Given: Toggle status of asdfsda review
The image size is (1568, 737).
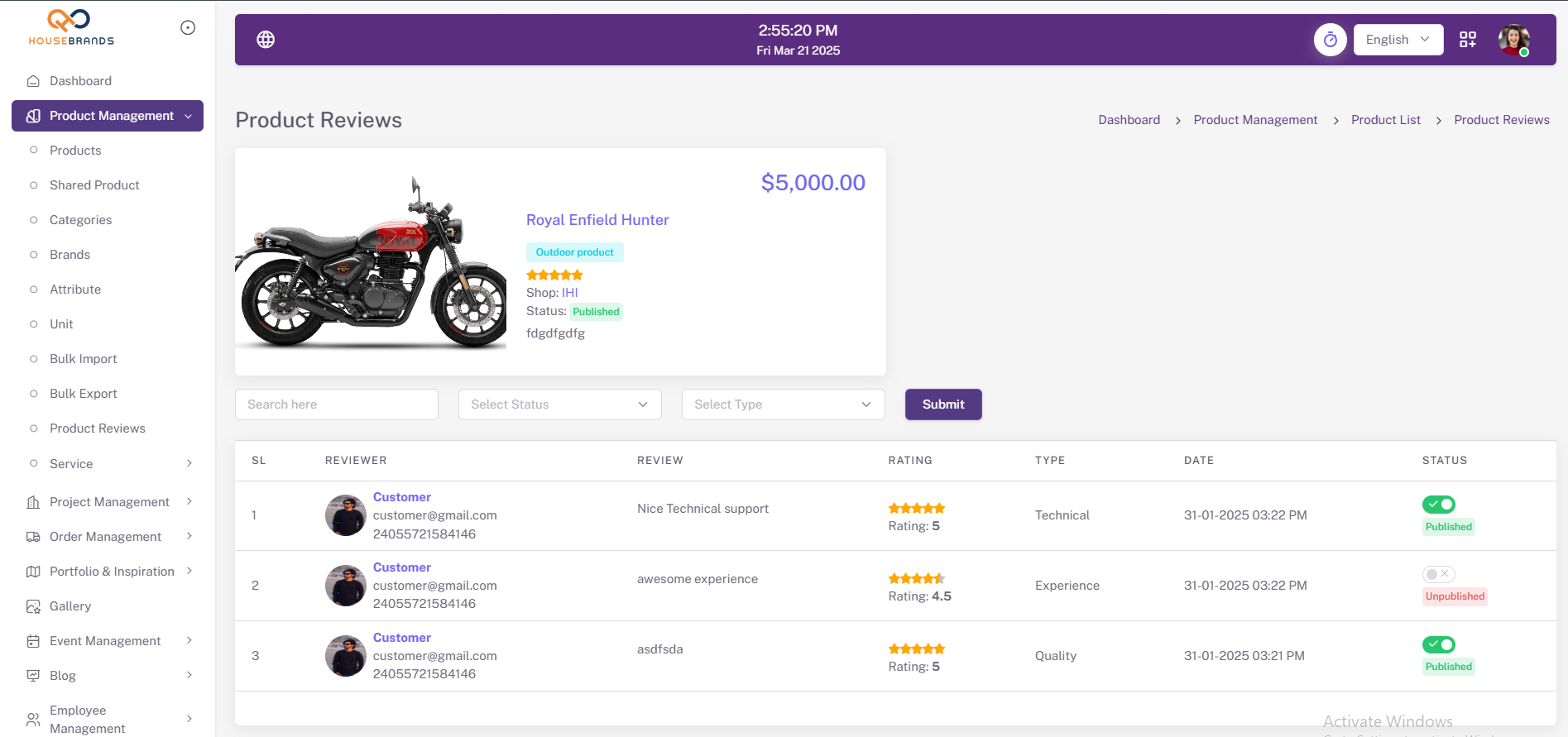Looking at the screenshot, I should point(1438,644).
